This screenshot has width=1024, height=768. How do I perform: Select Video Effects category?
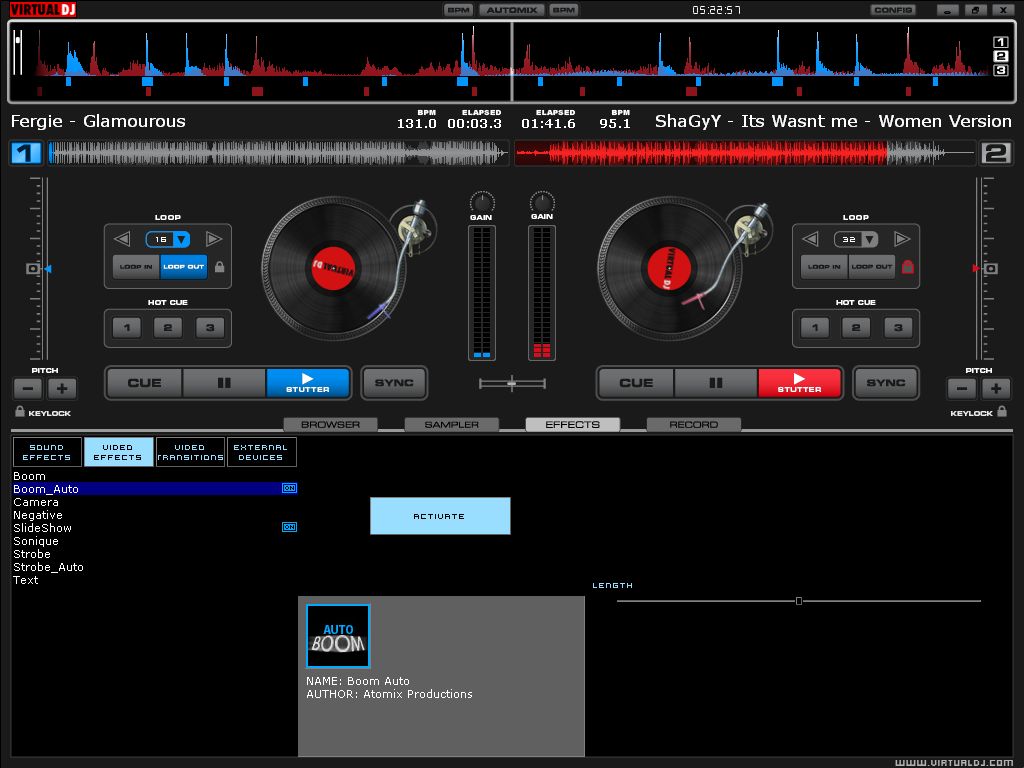(118, 452)
